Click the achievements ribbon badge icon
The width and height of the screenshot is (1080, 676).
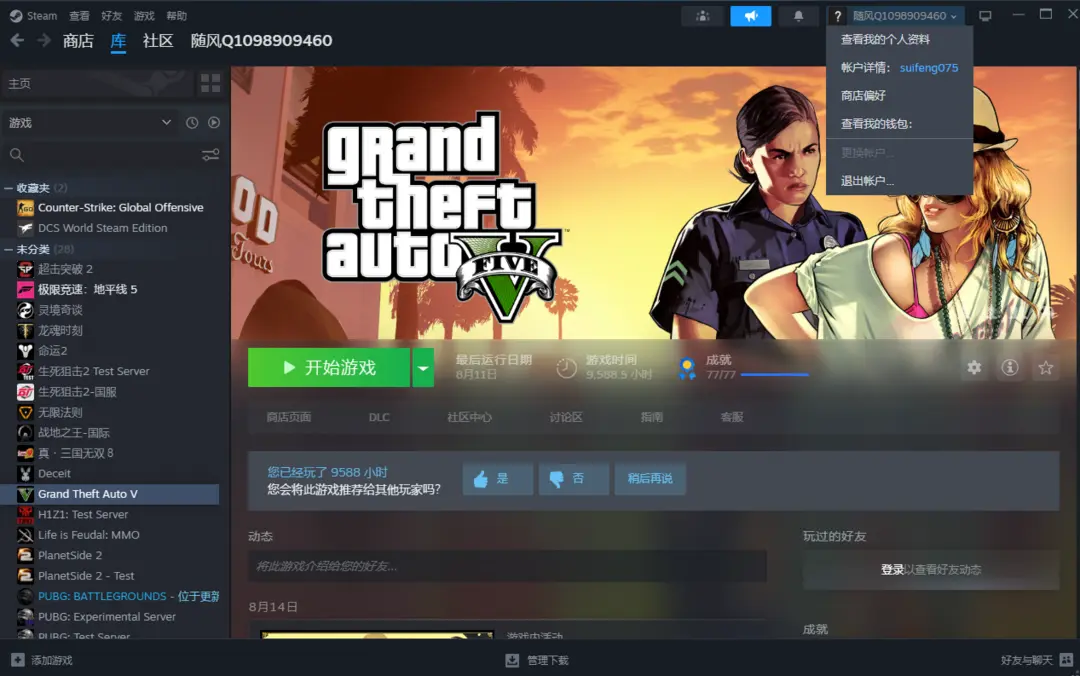687,368
